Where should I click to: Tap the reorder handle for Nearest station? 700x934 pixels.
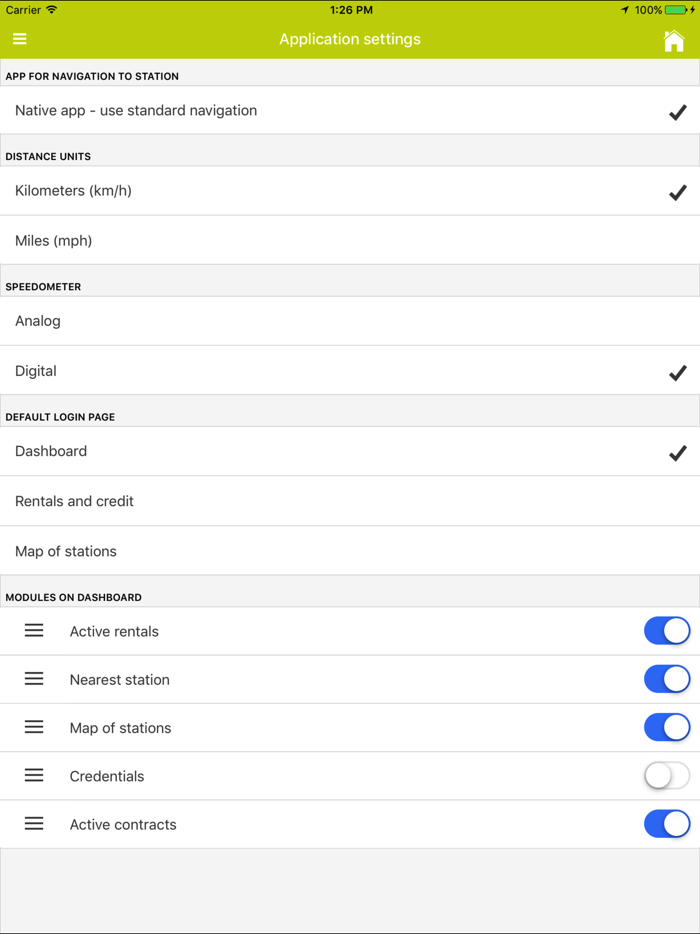point(33,679)
